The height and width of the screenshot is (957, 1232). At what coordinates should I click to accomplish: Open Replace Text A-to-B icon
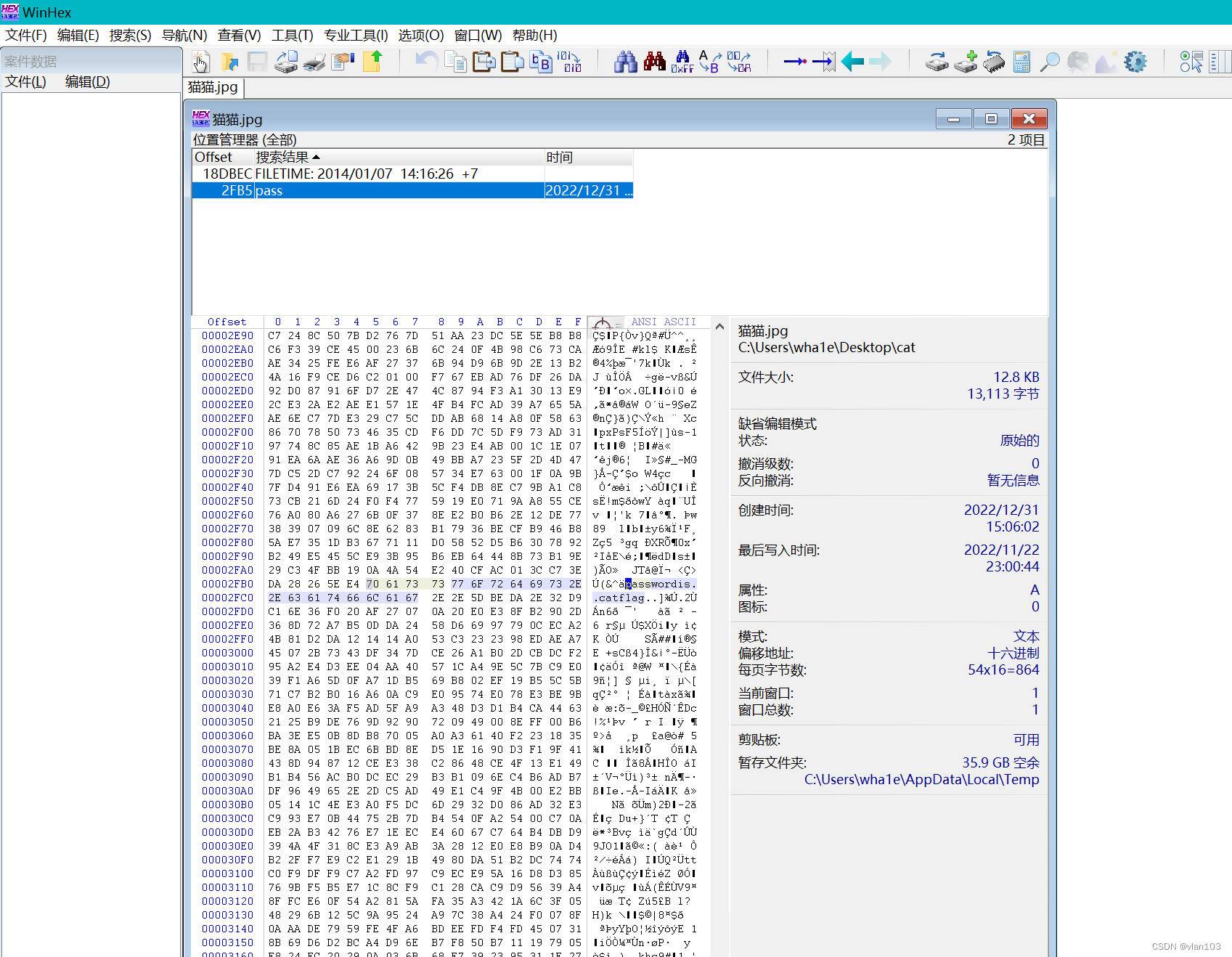tap(710, 62)
